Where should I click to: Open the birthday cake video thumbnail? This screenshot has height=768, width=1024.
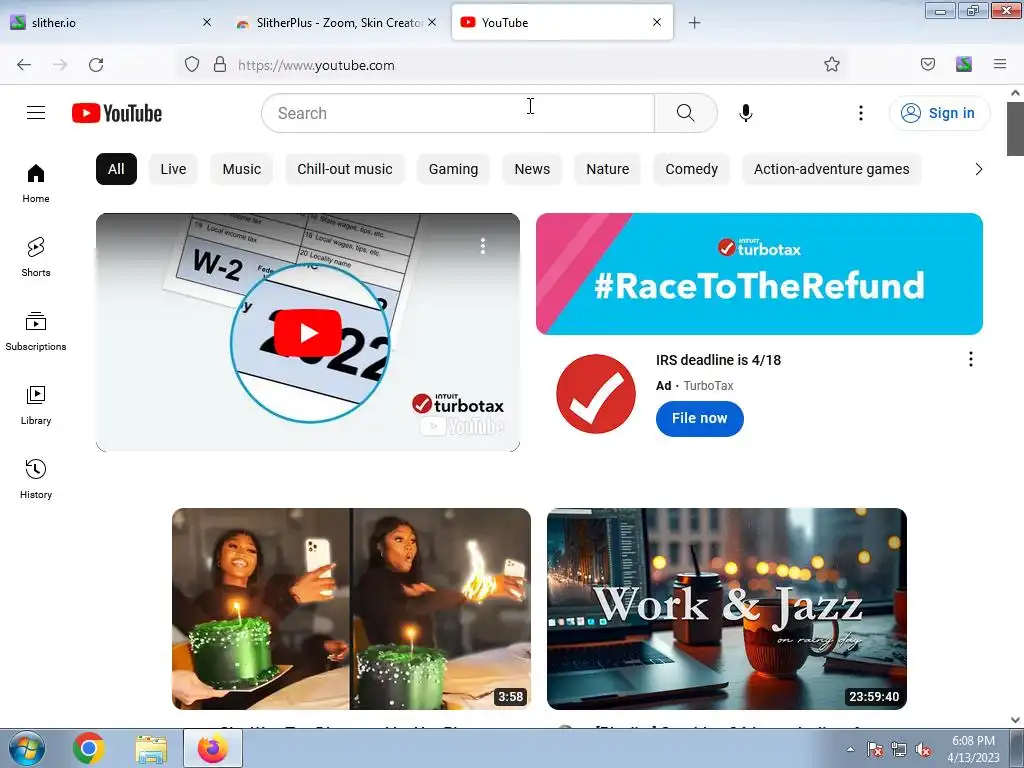[351, 609]
